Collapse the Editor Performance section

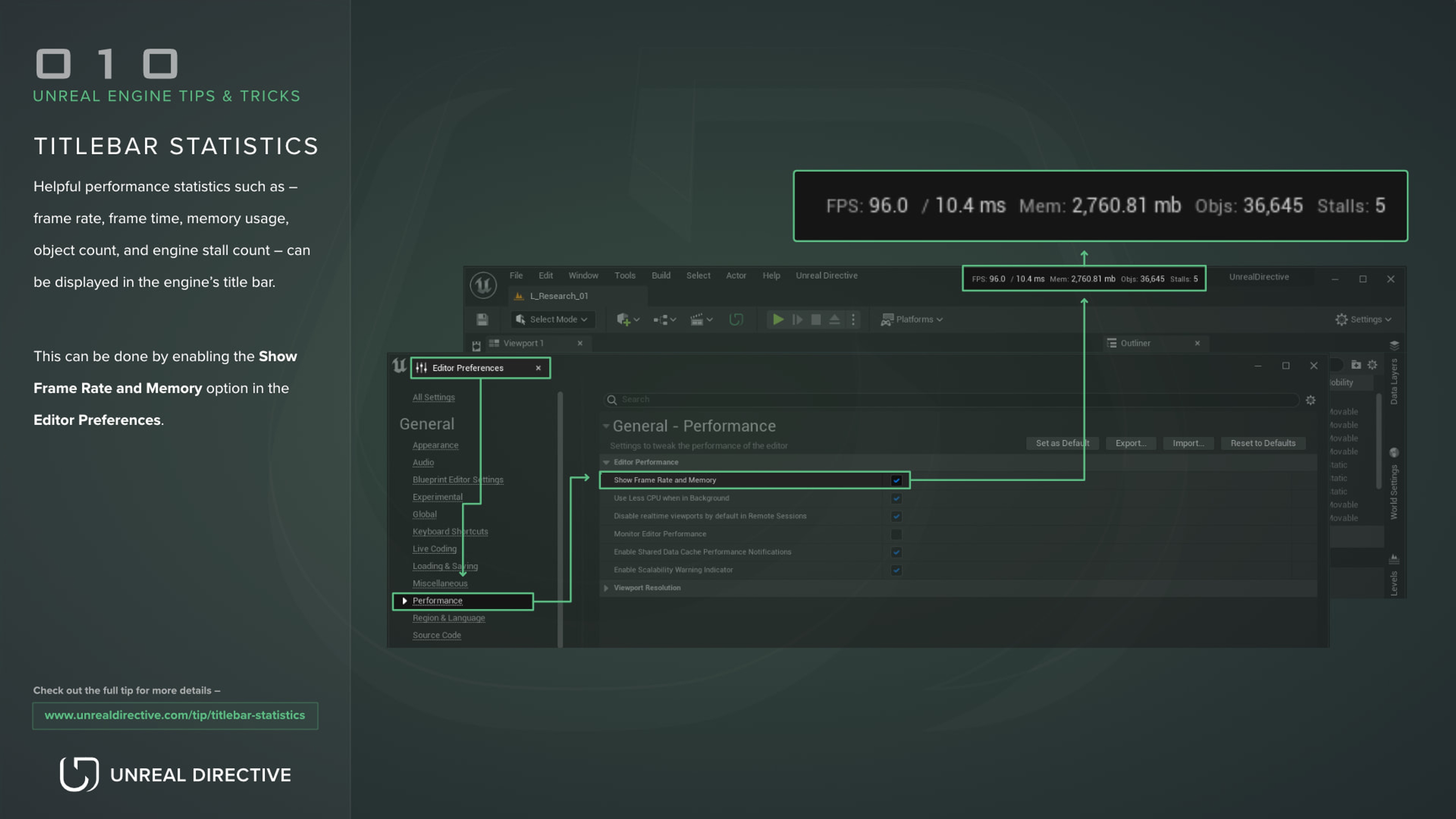tap(607, 462)
